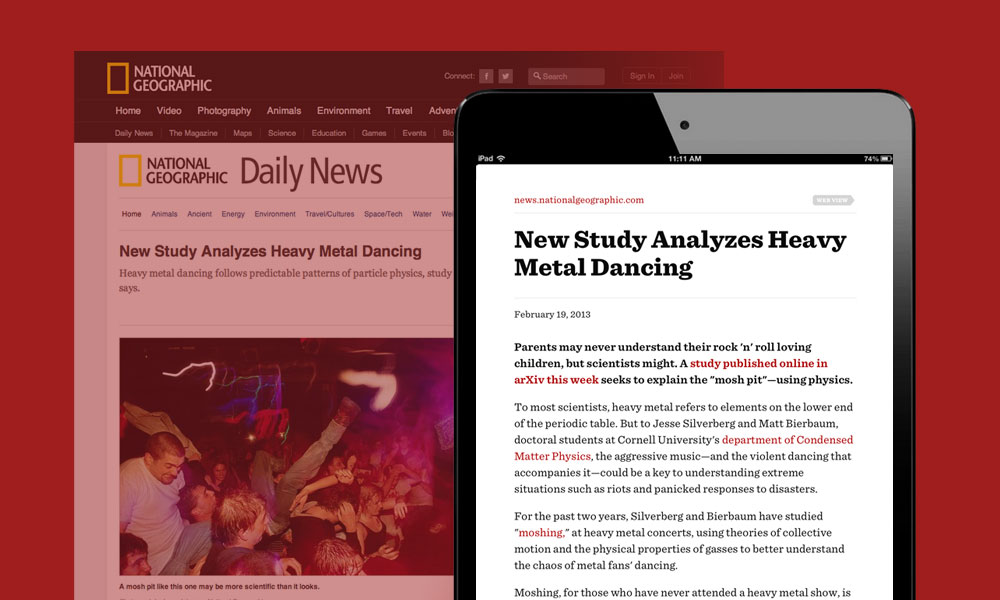Open Animals in the main top navigation

(x=284, y=110)
